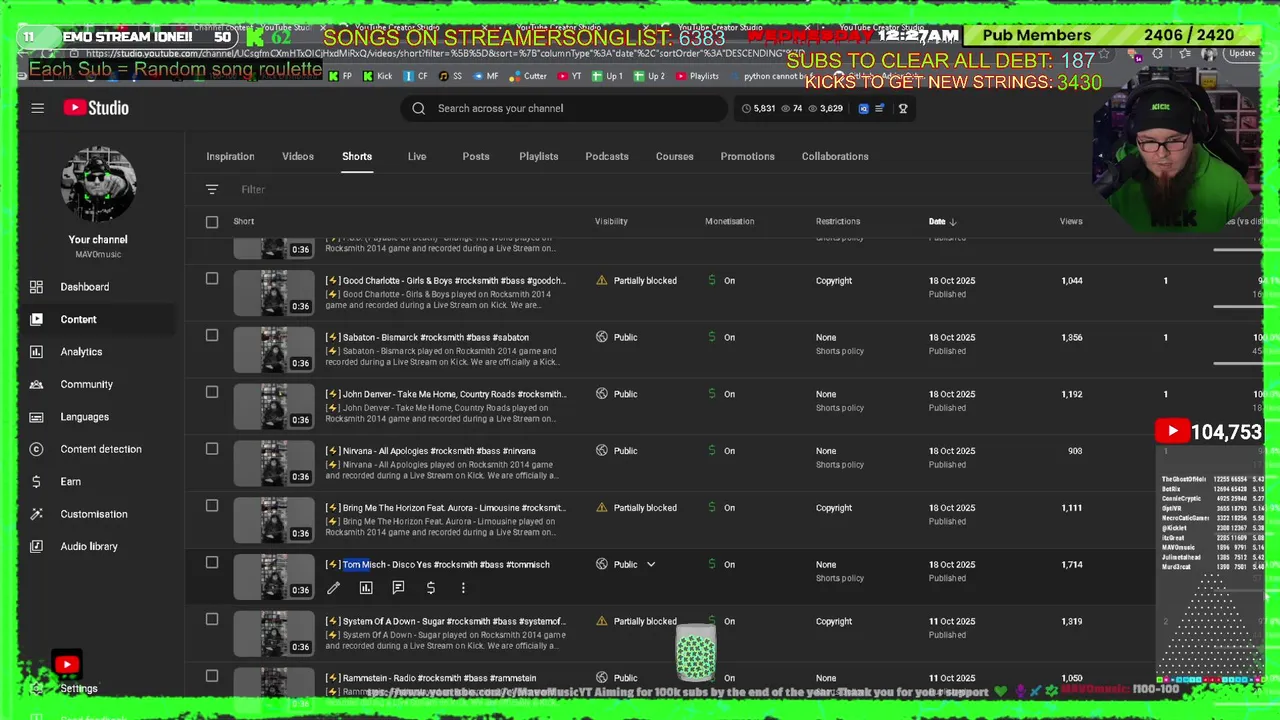Switch to the Podcasts tab

(x=607, y=157)
